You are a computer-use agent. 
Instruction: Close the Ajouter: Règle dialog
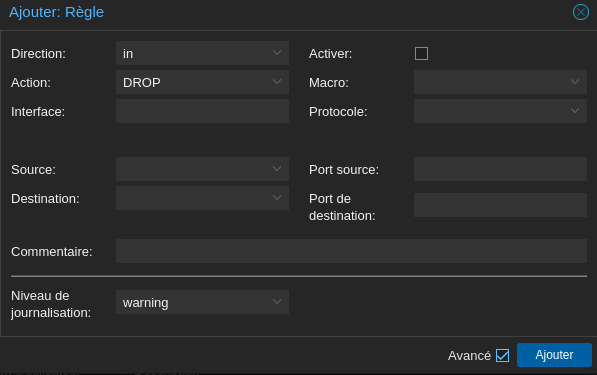coord(581,12)
